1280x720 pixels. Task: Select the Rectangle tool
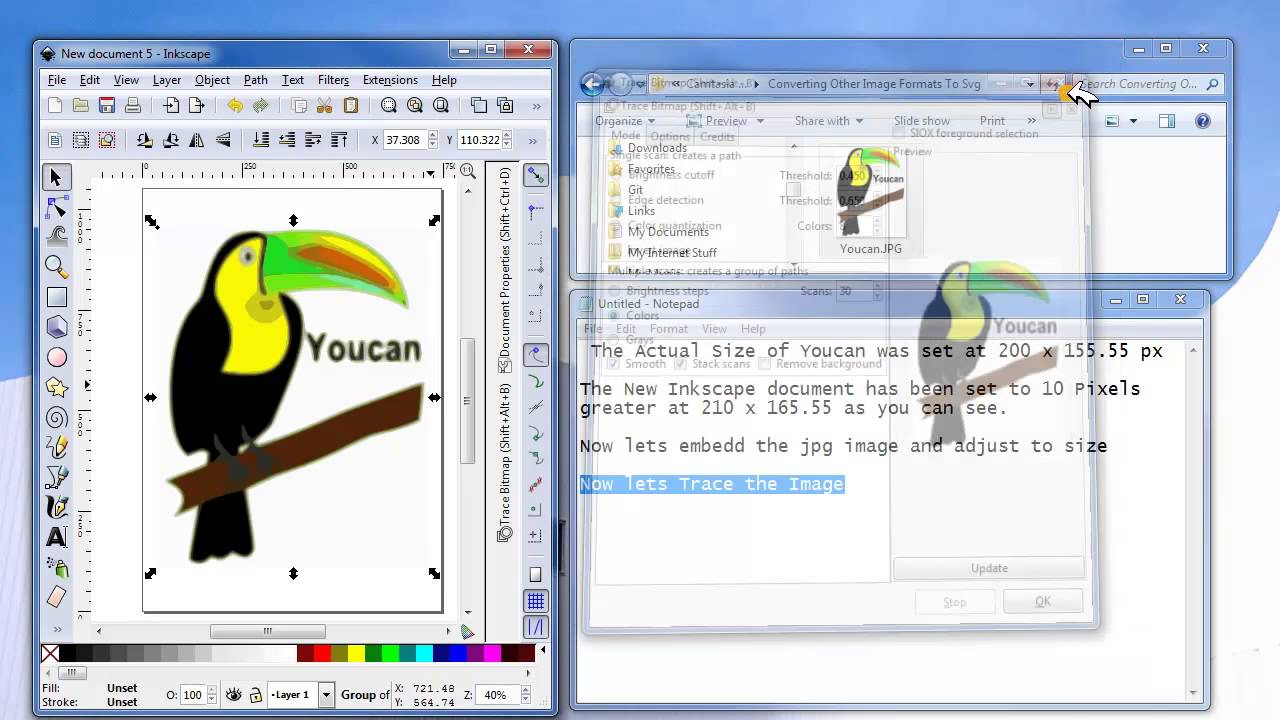point(56,295)
